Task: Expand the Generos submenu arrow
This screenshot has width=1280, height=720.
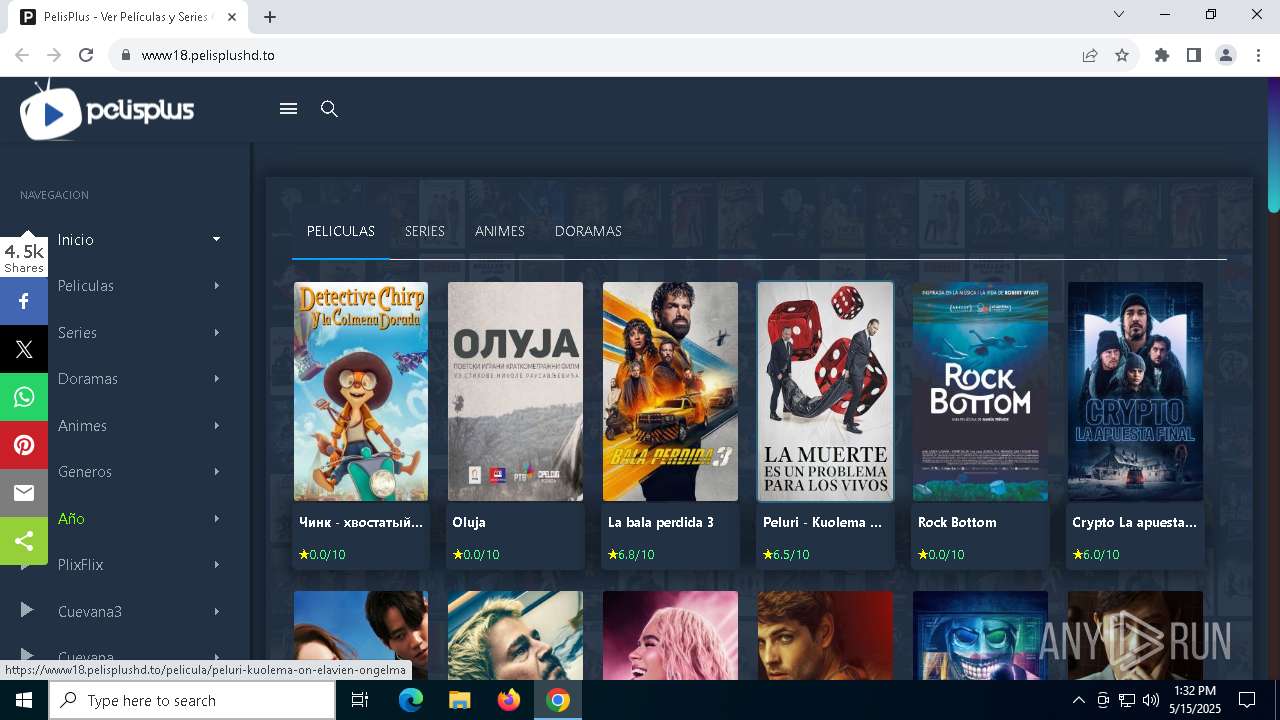Action: [x=216, y=472]
